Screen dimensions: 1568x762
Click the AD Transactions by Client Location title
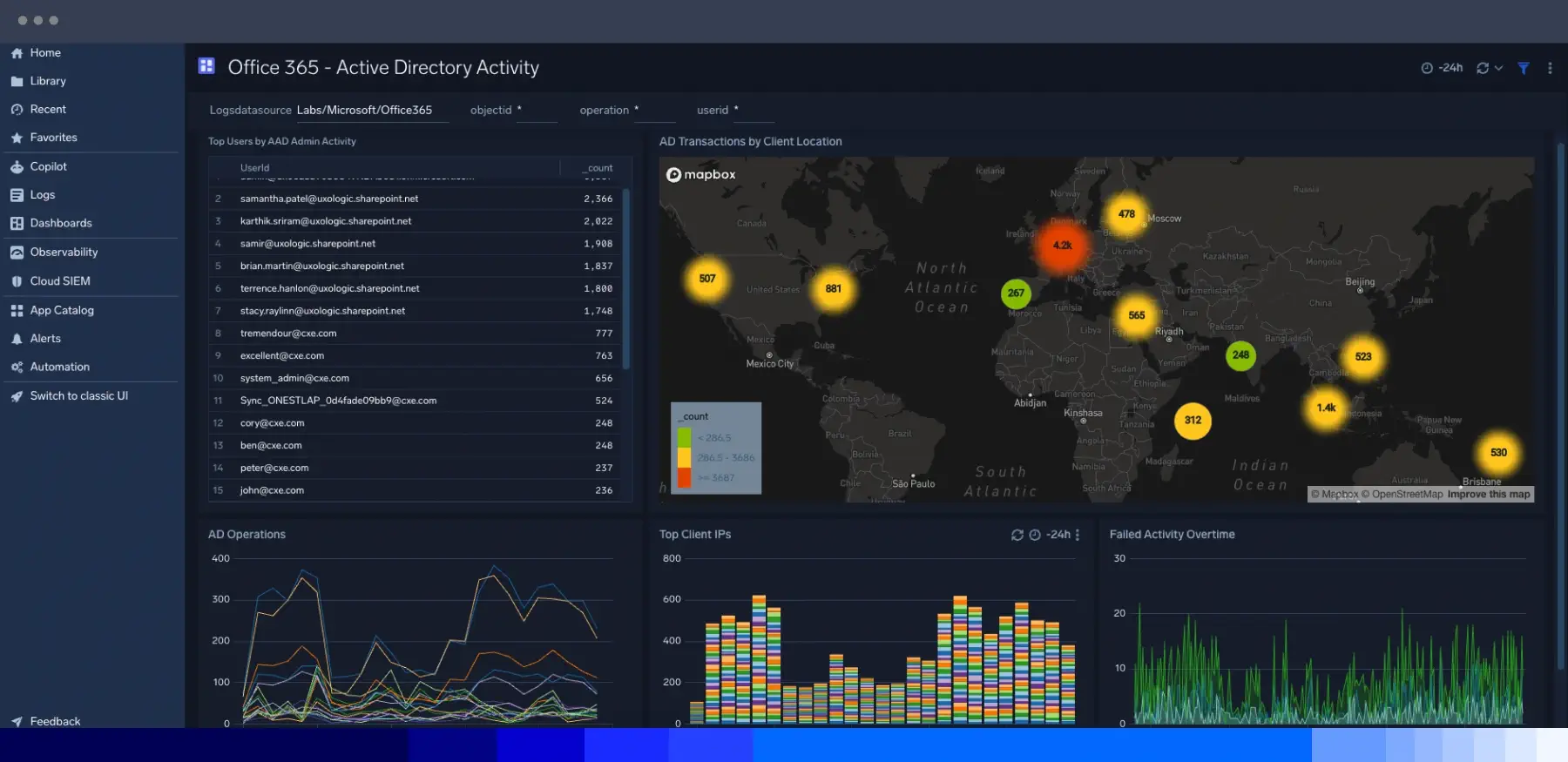click(750, 142)
